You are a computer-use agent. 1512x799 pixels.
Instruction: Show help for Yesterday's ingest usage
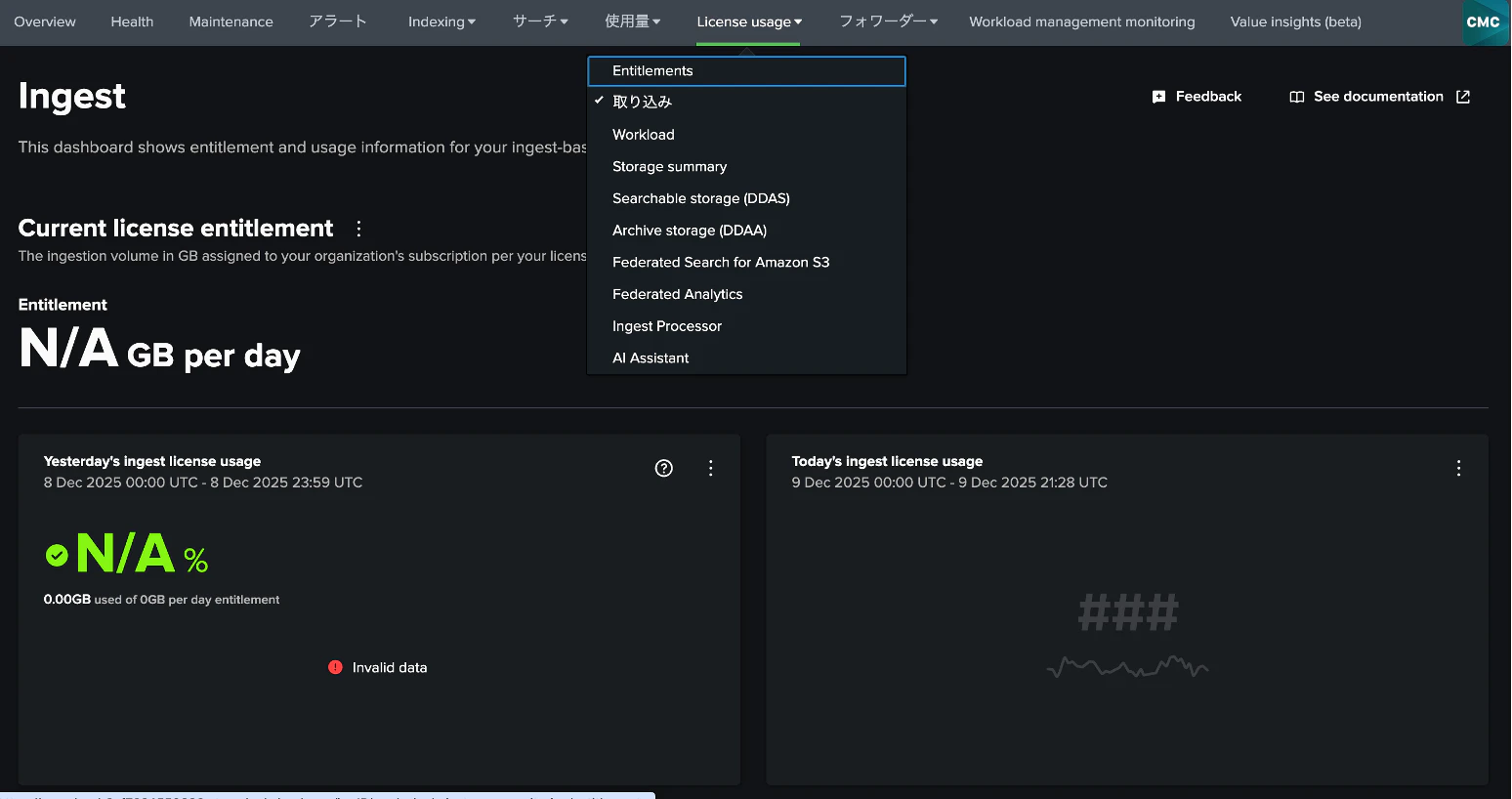coord(664,468)
